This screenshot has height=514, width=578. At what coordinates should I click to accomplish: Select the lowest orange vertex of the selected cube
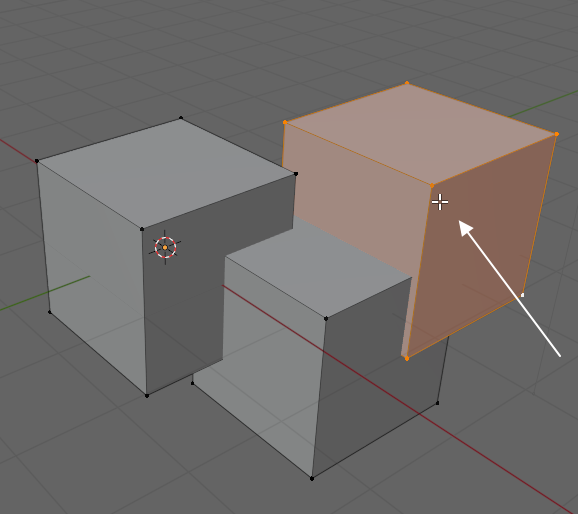pos(407,358)
